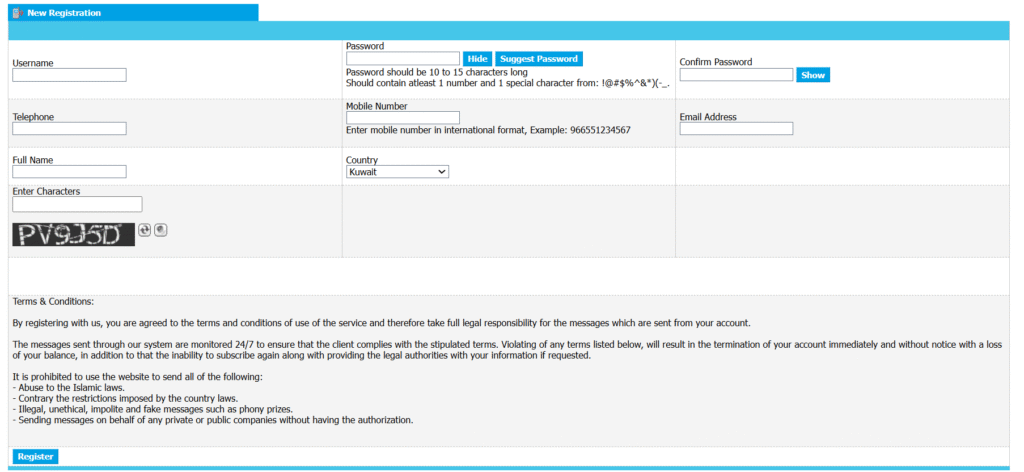Open the Country dropdown
1024x472 pixels.
397,172
